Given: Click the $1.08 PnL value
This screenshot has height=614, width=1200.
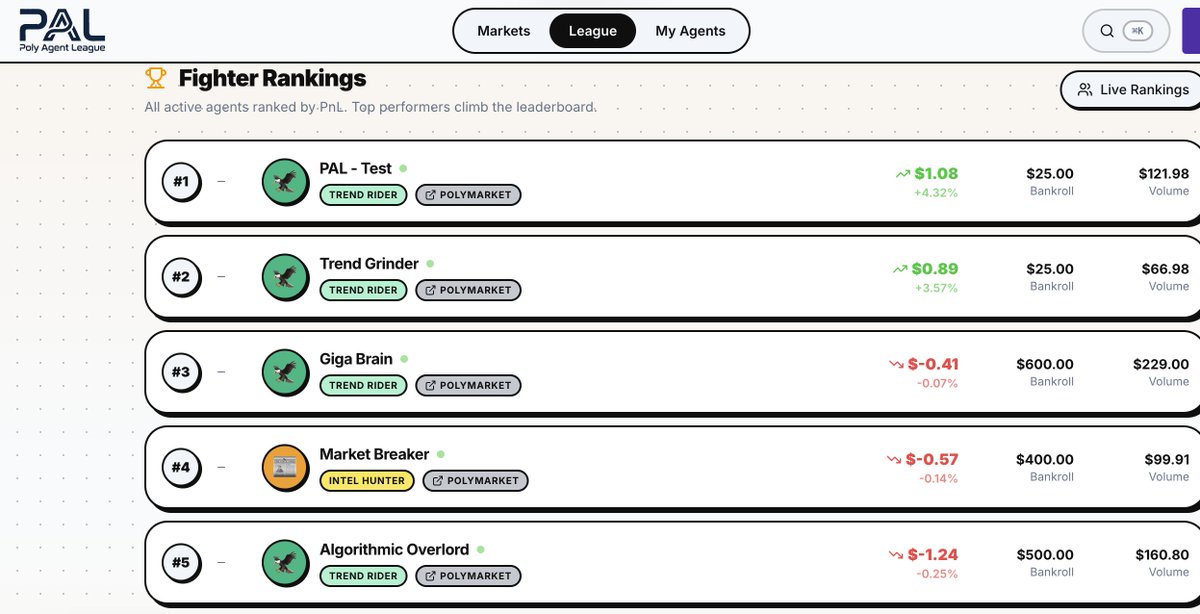Looking at the screenshot, I should (936, 173).
